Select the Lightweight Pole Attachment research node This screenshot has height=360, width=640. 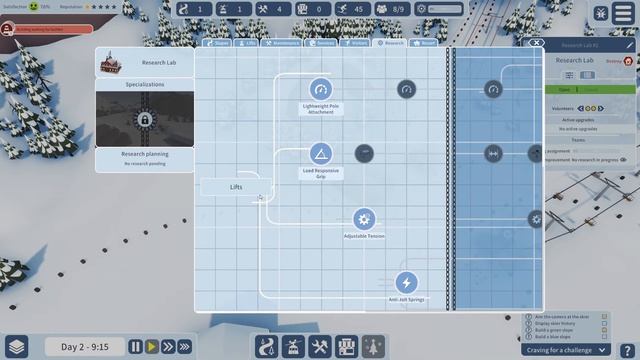click(x=321, y=89)
